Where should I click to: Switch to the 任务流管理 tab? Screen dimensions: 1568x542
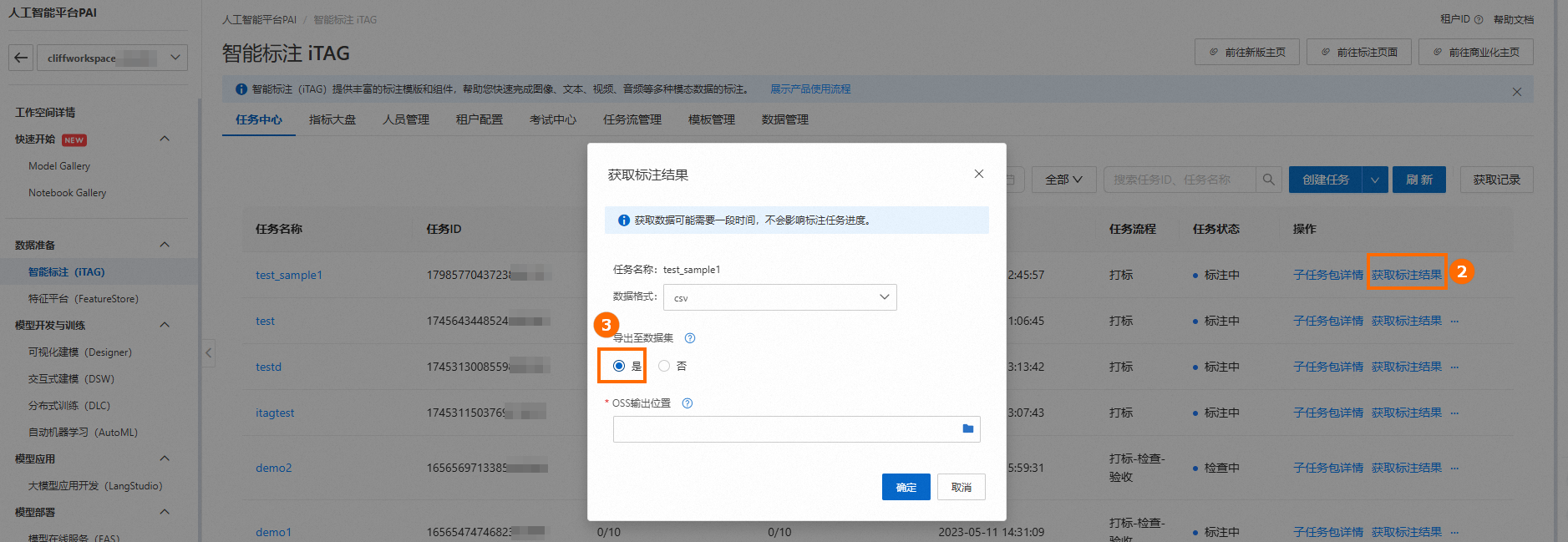[632, 119]
